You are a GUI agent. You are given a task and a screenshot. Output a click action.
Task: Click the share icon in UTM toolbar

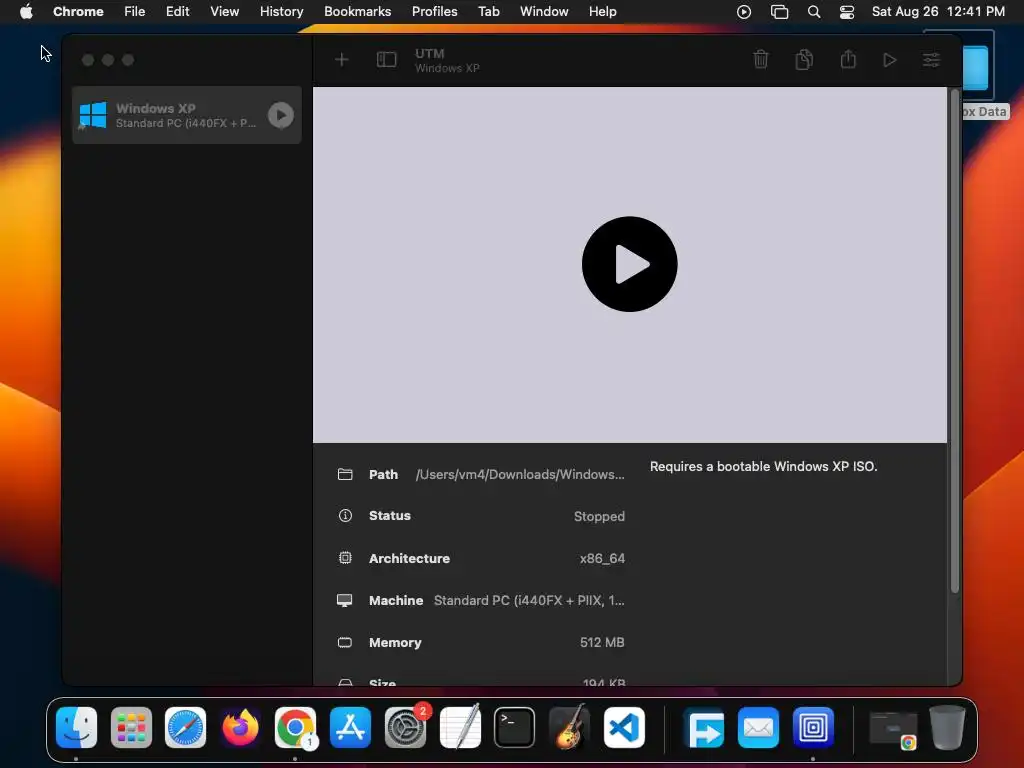tap(848, 59)
